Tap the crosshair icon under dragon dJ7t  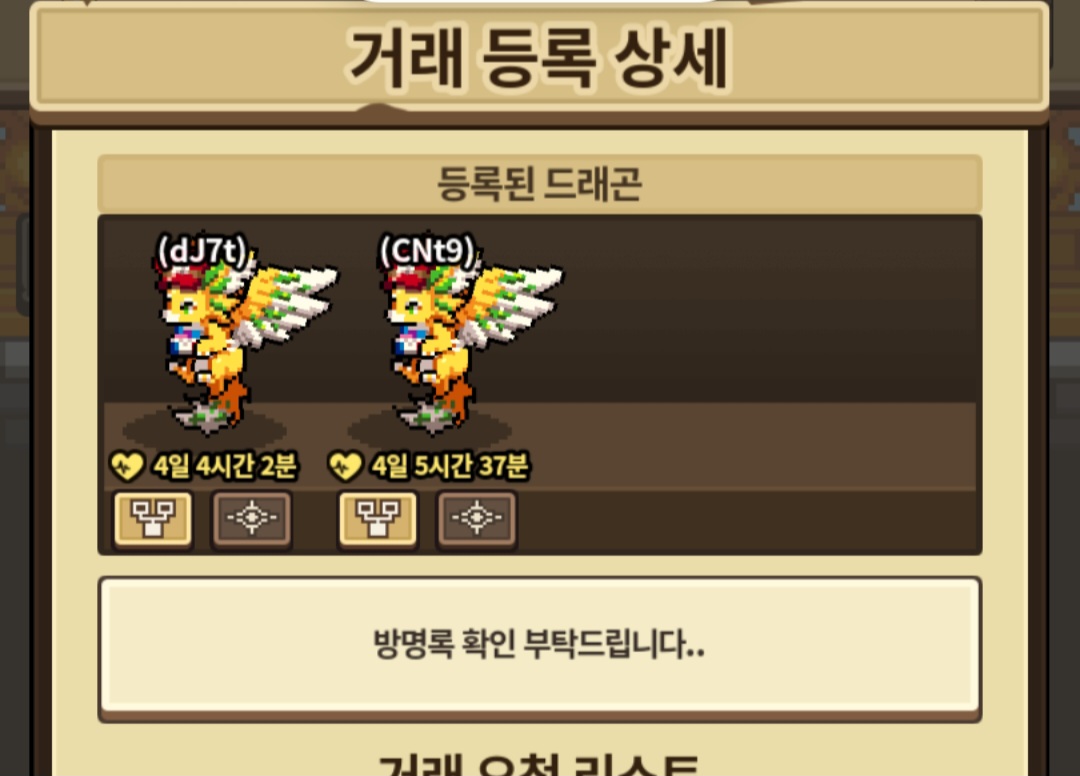click(x=251, y=520)
